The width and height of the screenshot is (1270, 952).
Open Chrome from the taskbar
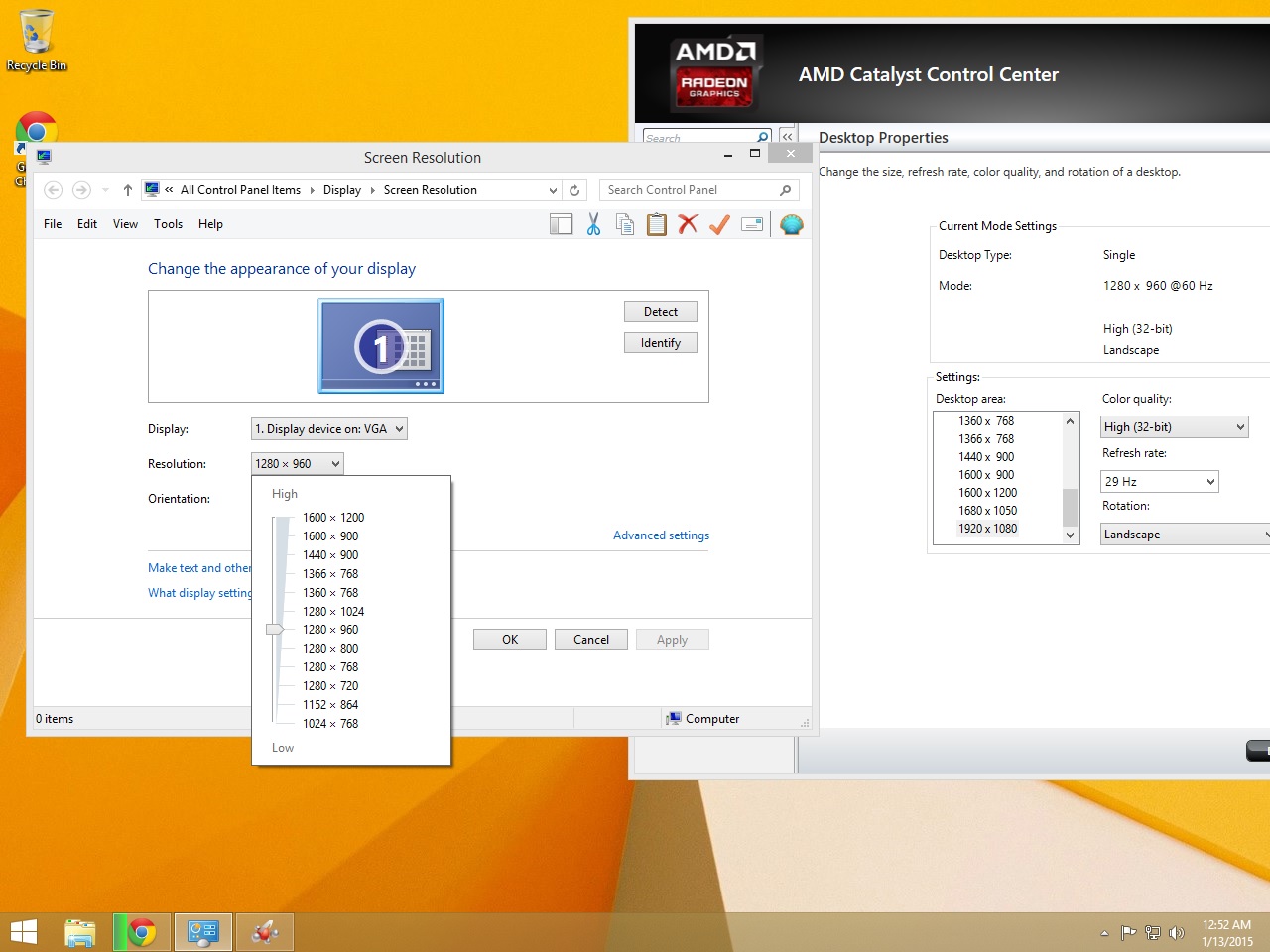coord(142,932)
